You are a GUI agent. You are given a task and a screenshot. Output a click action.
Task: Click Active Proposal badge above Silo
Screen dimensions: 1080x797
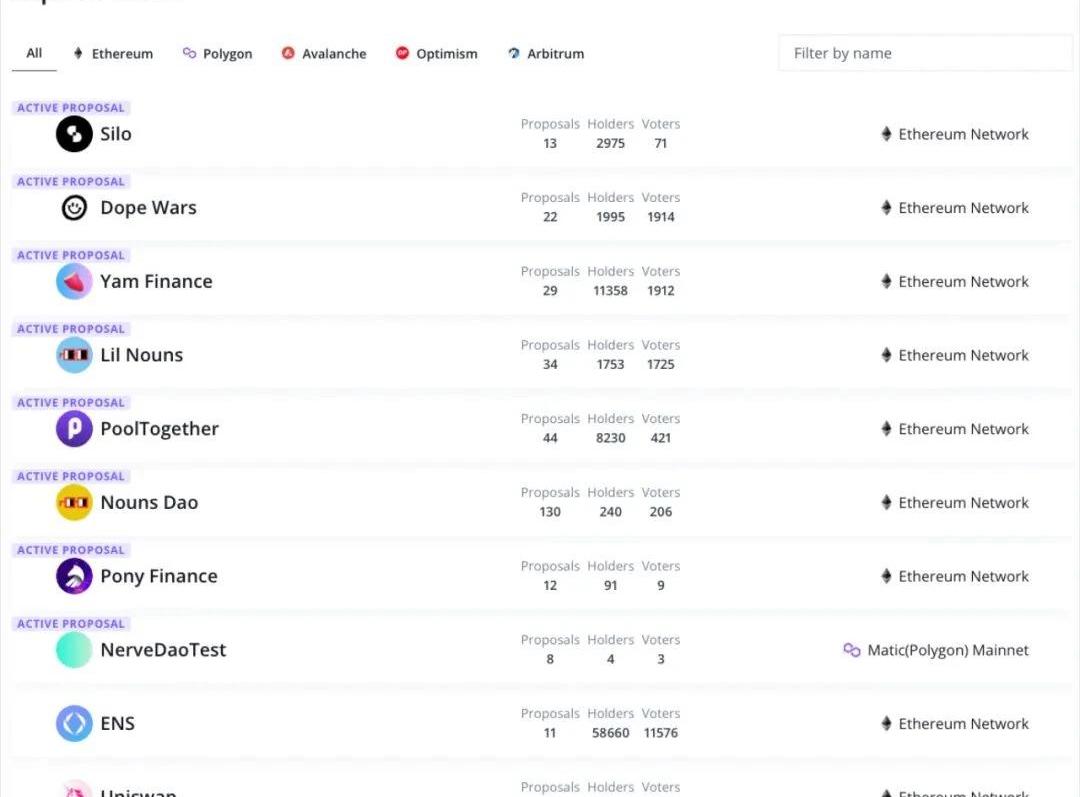pos(71,108)
